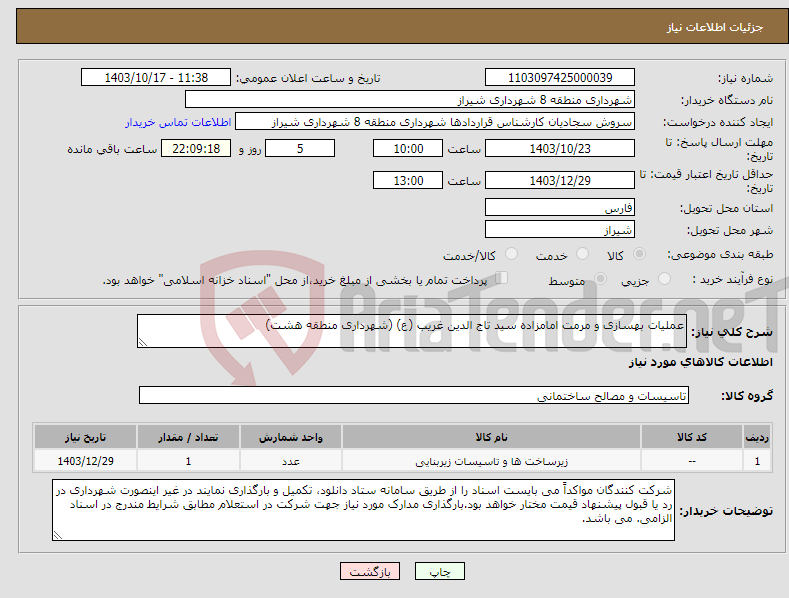789x598 pixels.
Task: Click the delivery province field فارس
Action: (560, 207)
